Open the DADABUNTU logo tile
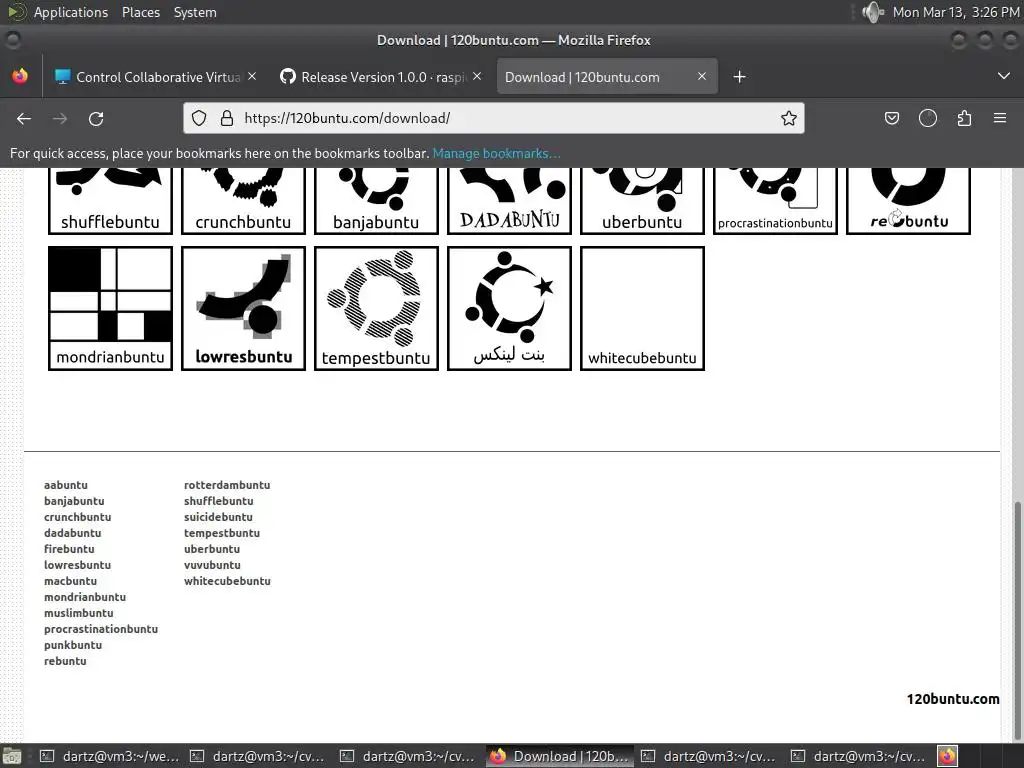The image size is (1024, 768). click(x=509, y=200)
